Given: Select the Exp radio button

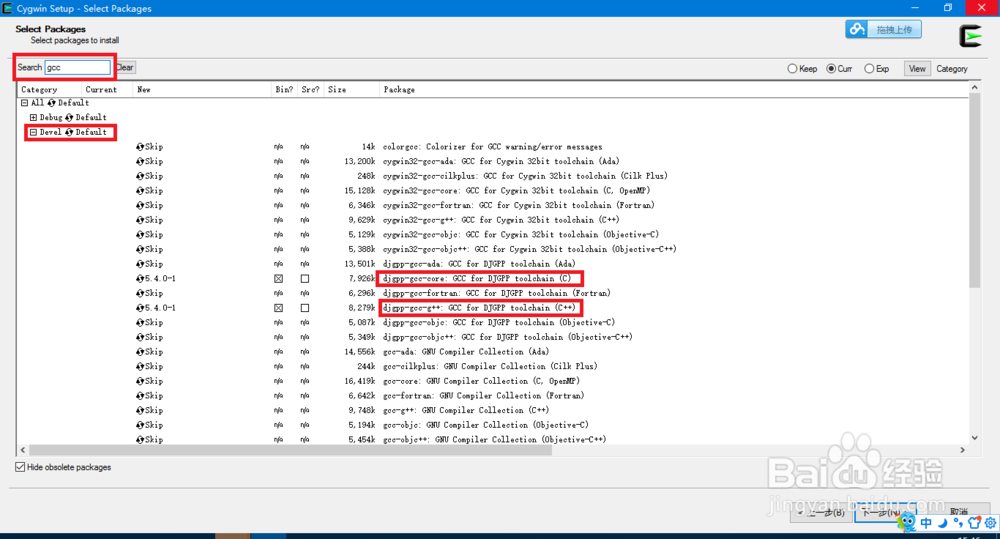Looking at the screenshot, I should coord(869,69).
